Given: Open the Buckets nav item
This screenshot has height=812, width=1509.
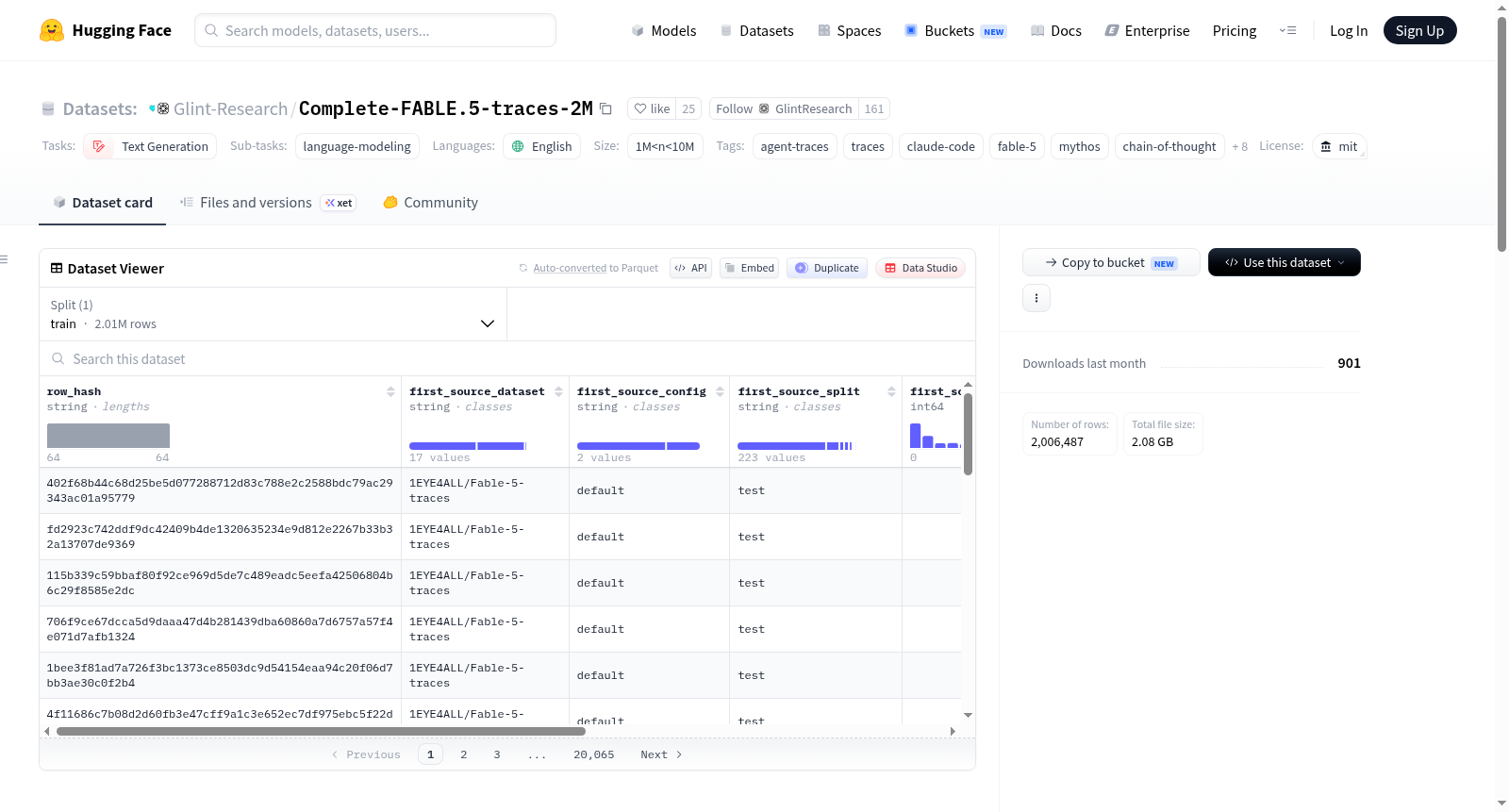Looking at the screenshot, I should click(955, 30).
